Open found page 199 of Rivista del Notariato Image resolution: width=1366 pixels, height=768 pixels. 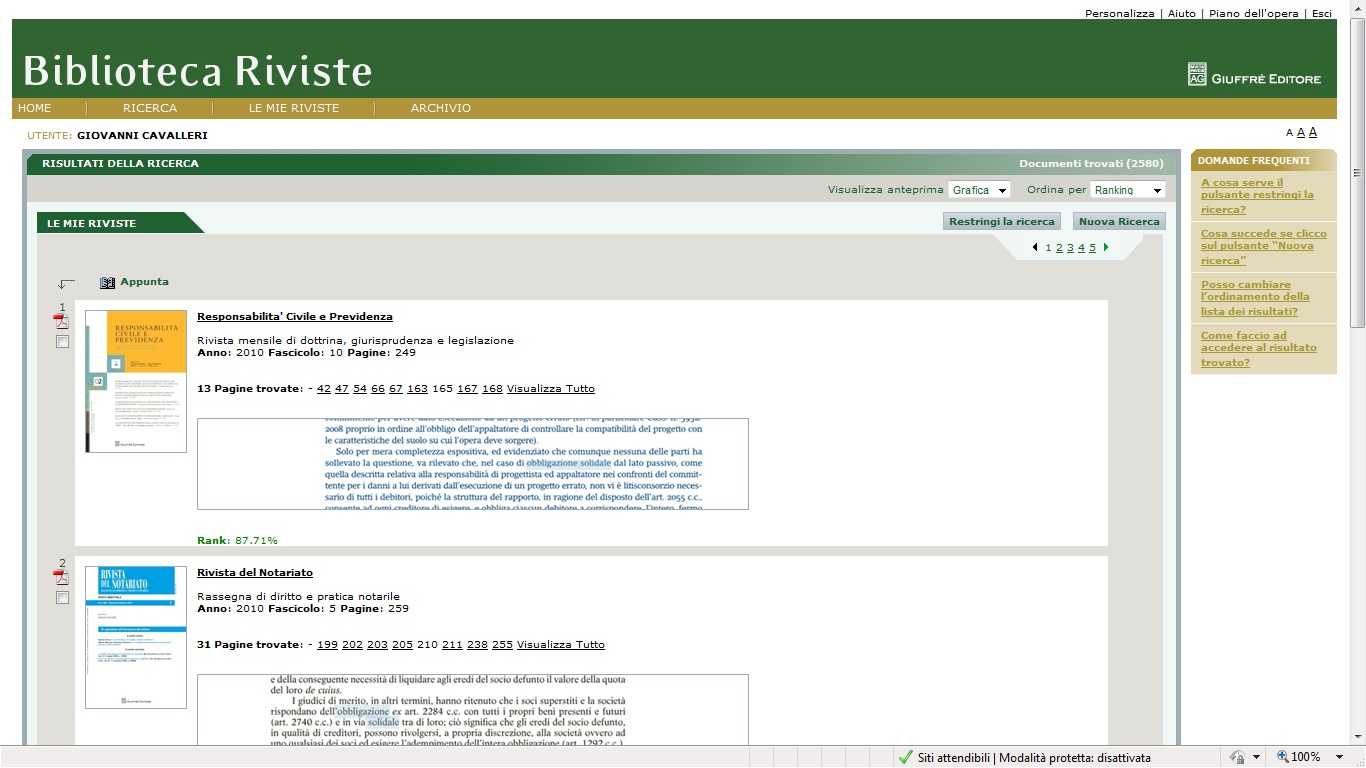(x=327, y=645)
